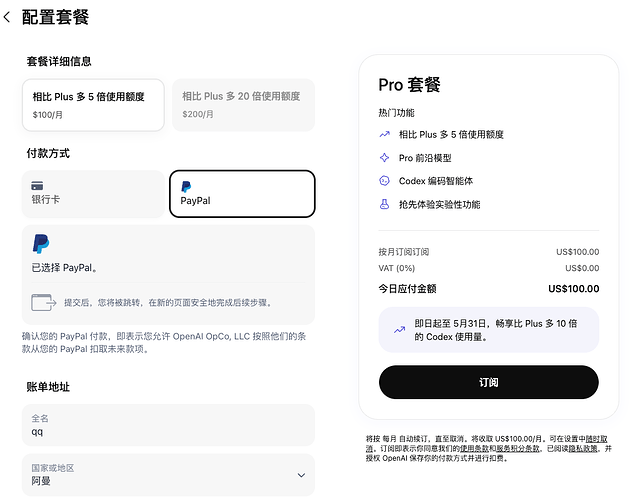641x500 pixels.
Task: Click the VAT (0%) line
Action: click(x=489, y=268)
